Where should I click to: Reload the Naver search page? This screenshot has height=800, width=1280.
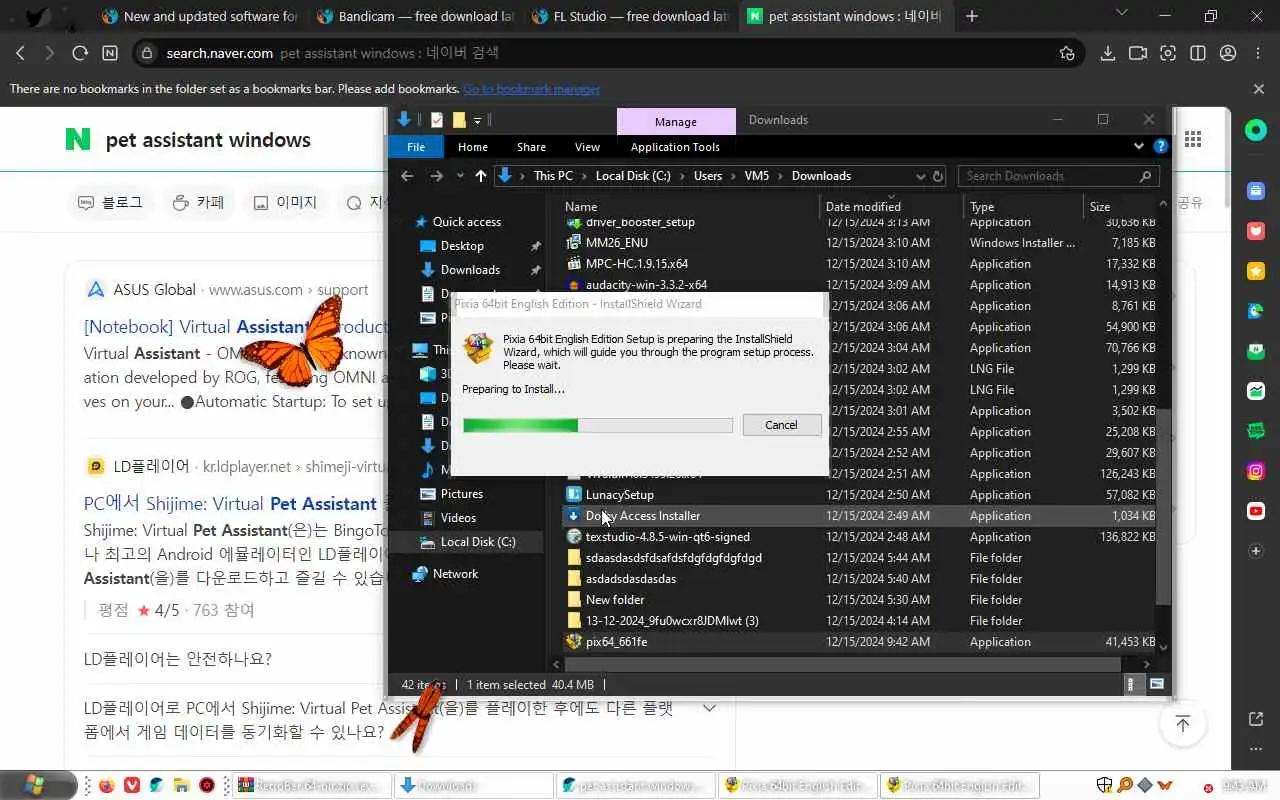pos(79,53)
